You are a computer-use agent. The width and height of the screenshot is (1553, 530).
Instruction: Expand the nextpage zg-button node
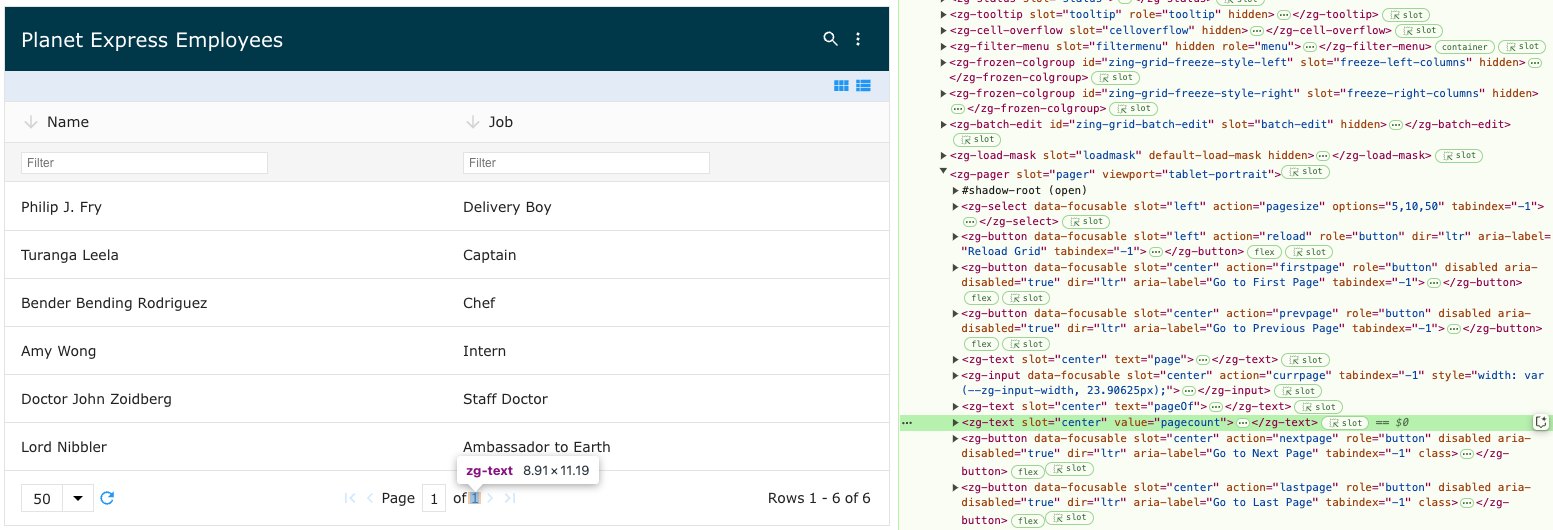click(956, 438)
